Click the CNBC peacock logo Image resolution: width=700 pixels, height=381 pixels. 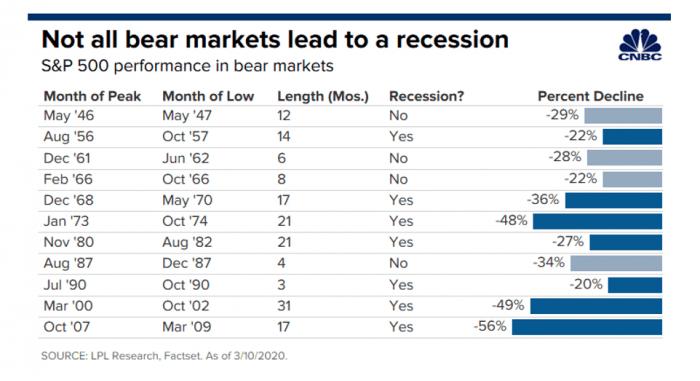[640, 45]
